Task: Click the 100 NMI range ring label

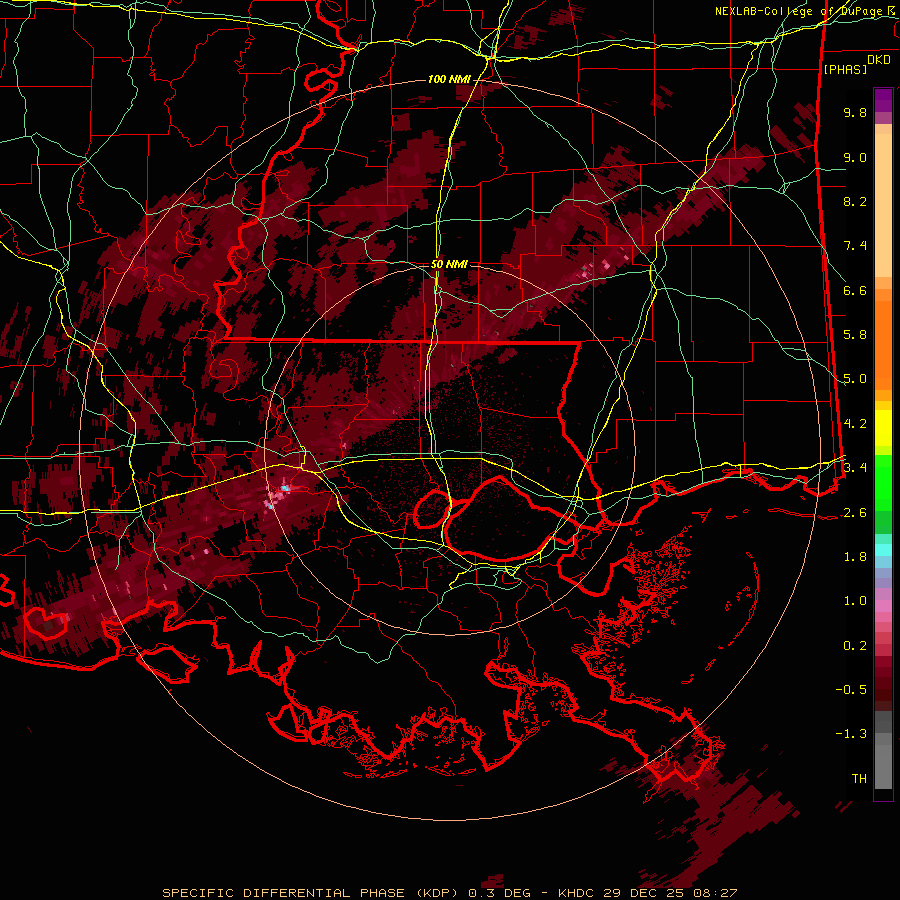Action: 448,79
